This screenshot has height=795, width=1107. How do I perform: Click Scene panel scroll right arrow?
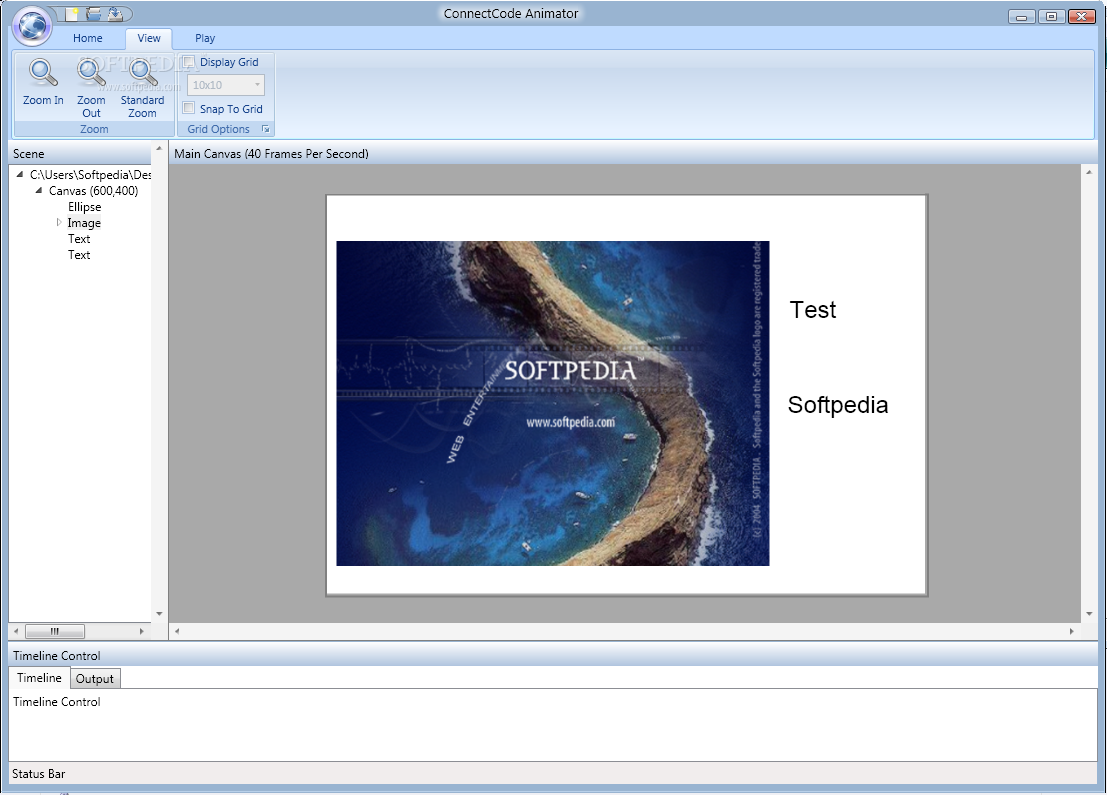pos(142,631)
